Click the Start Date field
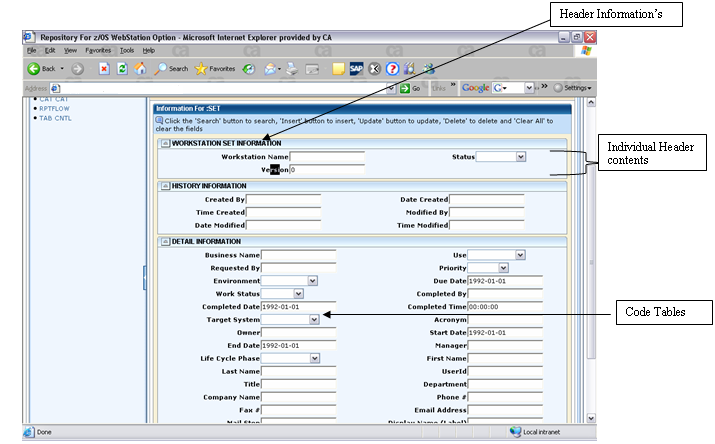This screenshot has width=715, height=444. point(505,332)
